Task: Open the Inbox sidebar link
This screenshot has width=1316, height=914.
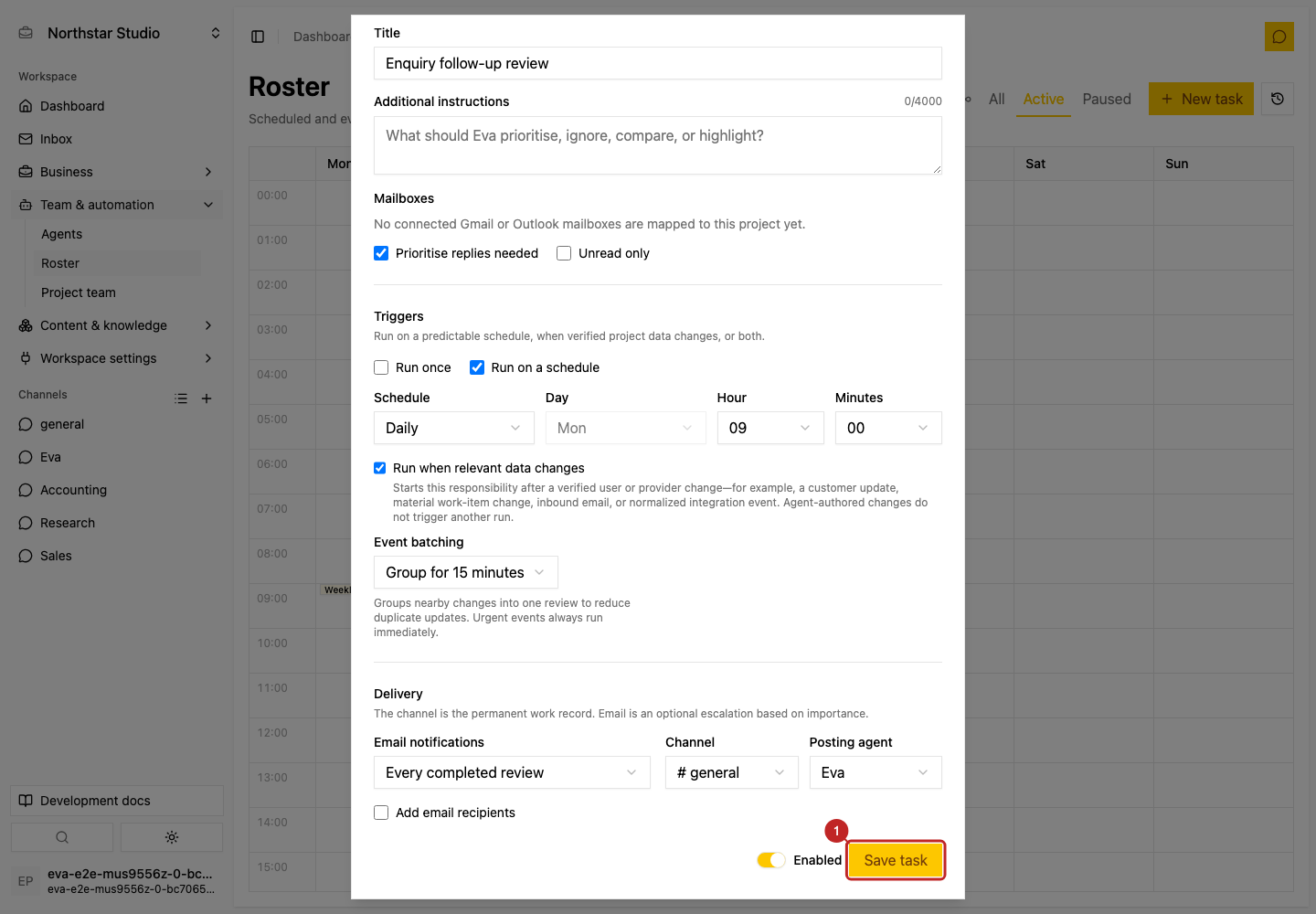Action: 119,139
